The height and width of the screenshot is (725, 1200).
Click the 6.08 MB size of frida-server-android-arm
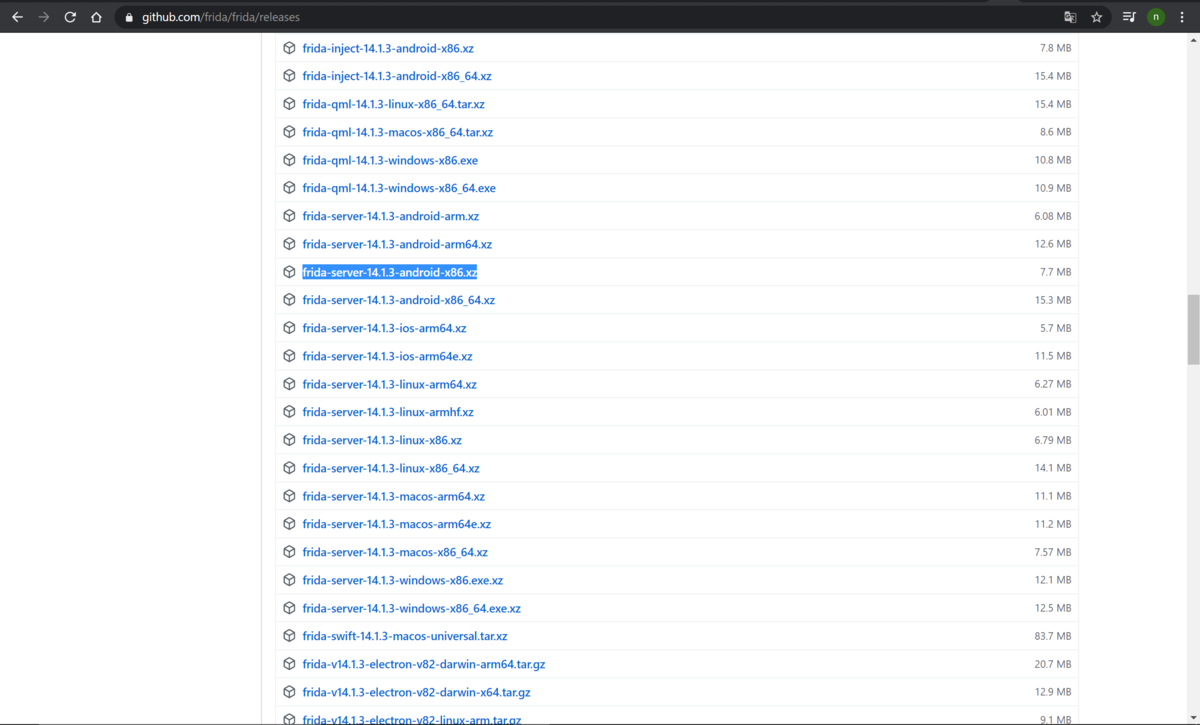pyautogui.click(x=1053, y=216)
